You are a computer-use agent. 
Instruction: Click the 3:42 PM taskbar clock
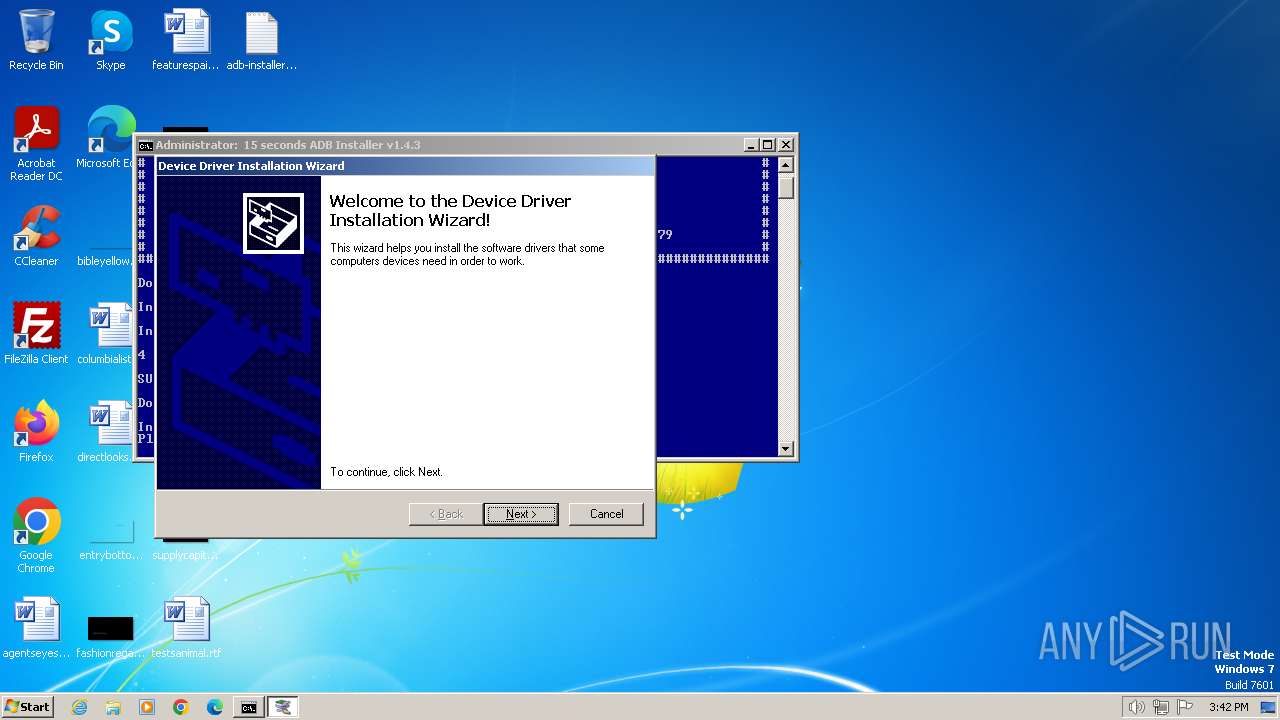[1228, 707]
